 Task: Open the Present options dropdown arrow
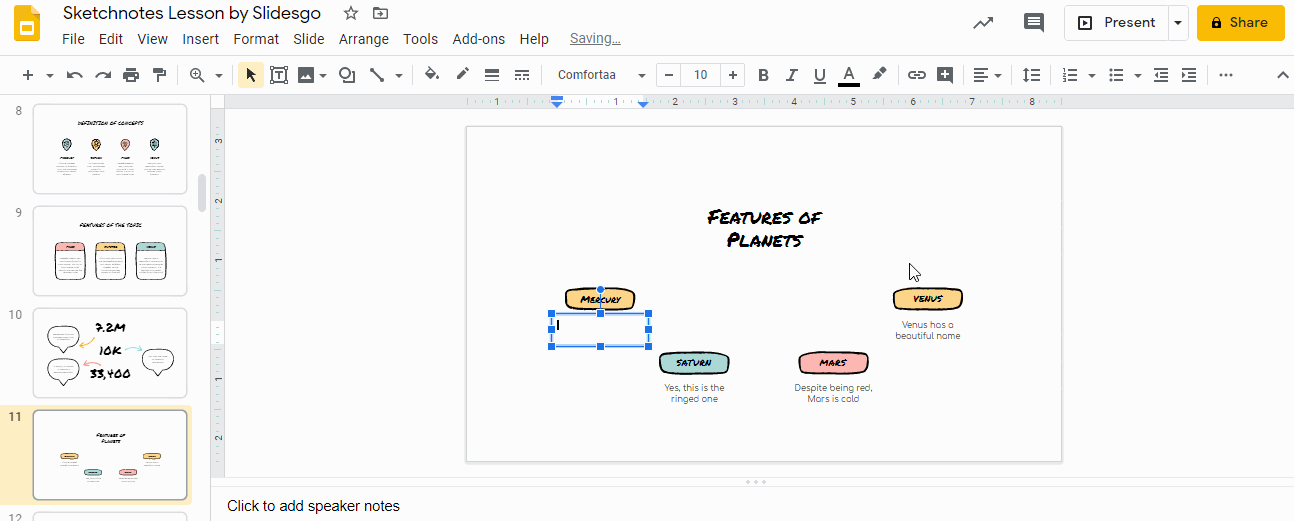point(1178,23)
